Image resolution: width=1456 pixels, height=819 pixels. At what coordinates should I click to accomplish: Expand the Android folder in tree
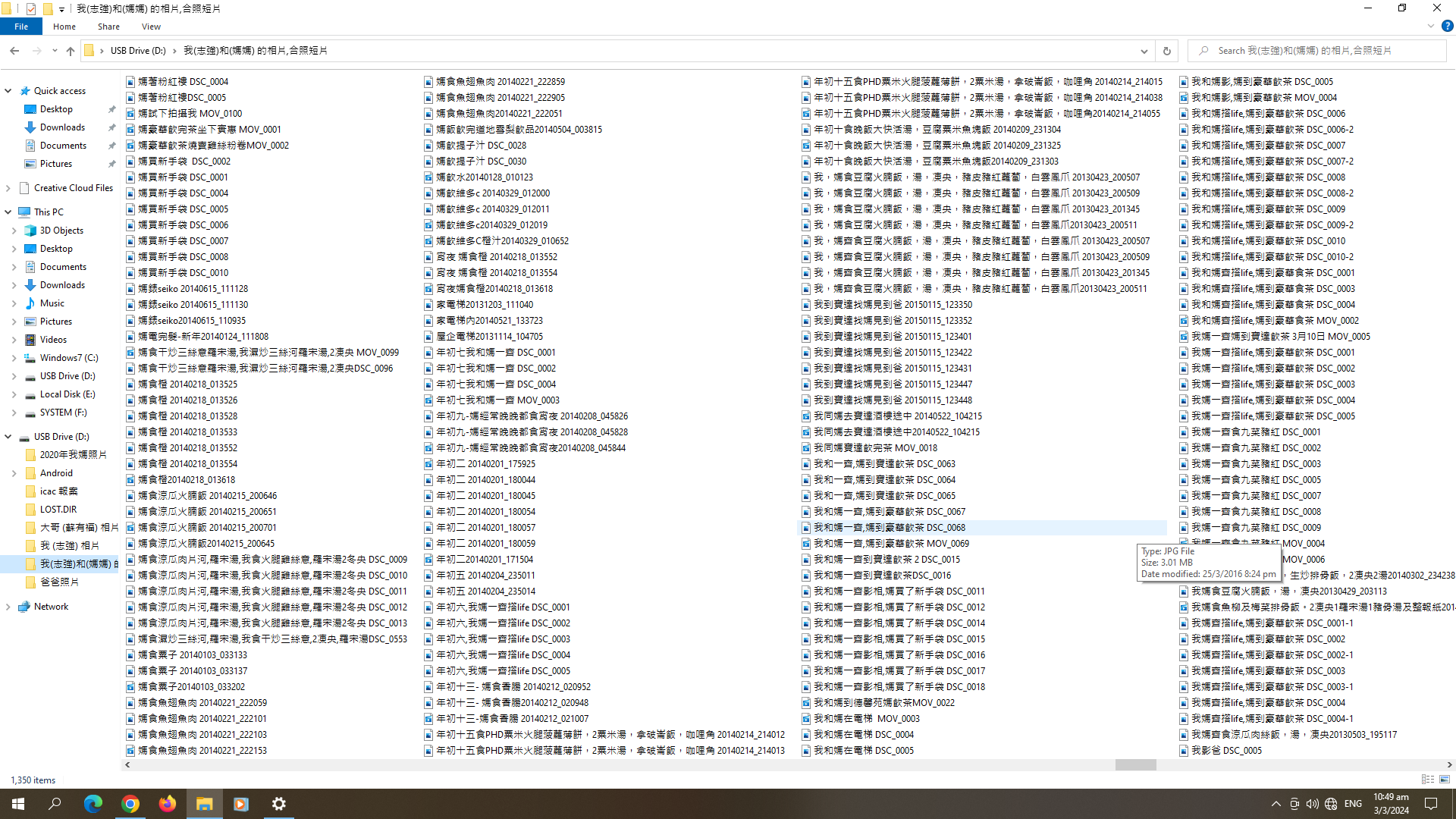click(14, 473)
